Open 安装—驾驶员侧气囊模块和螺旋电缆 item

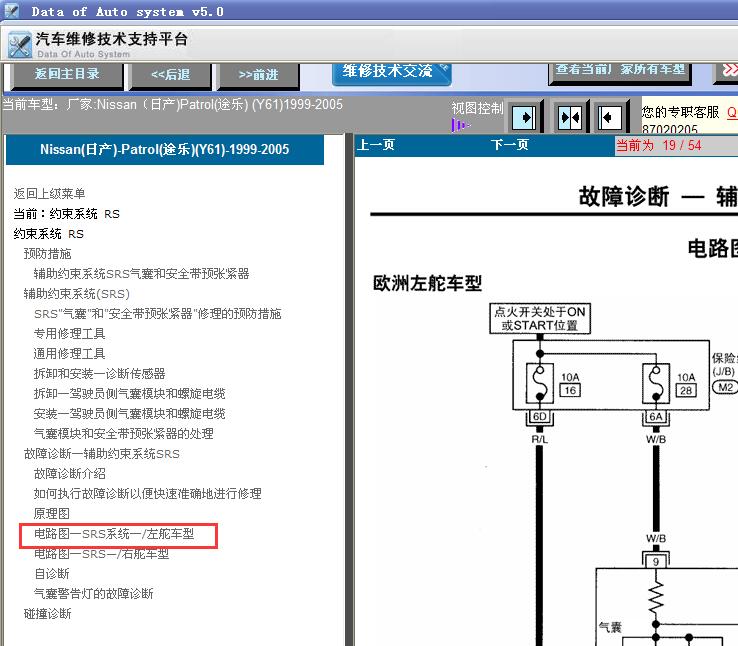click(129, 414)
